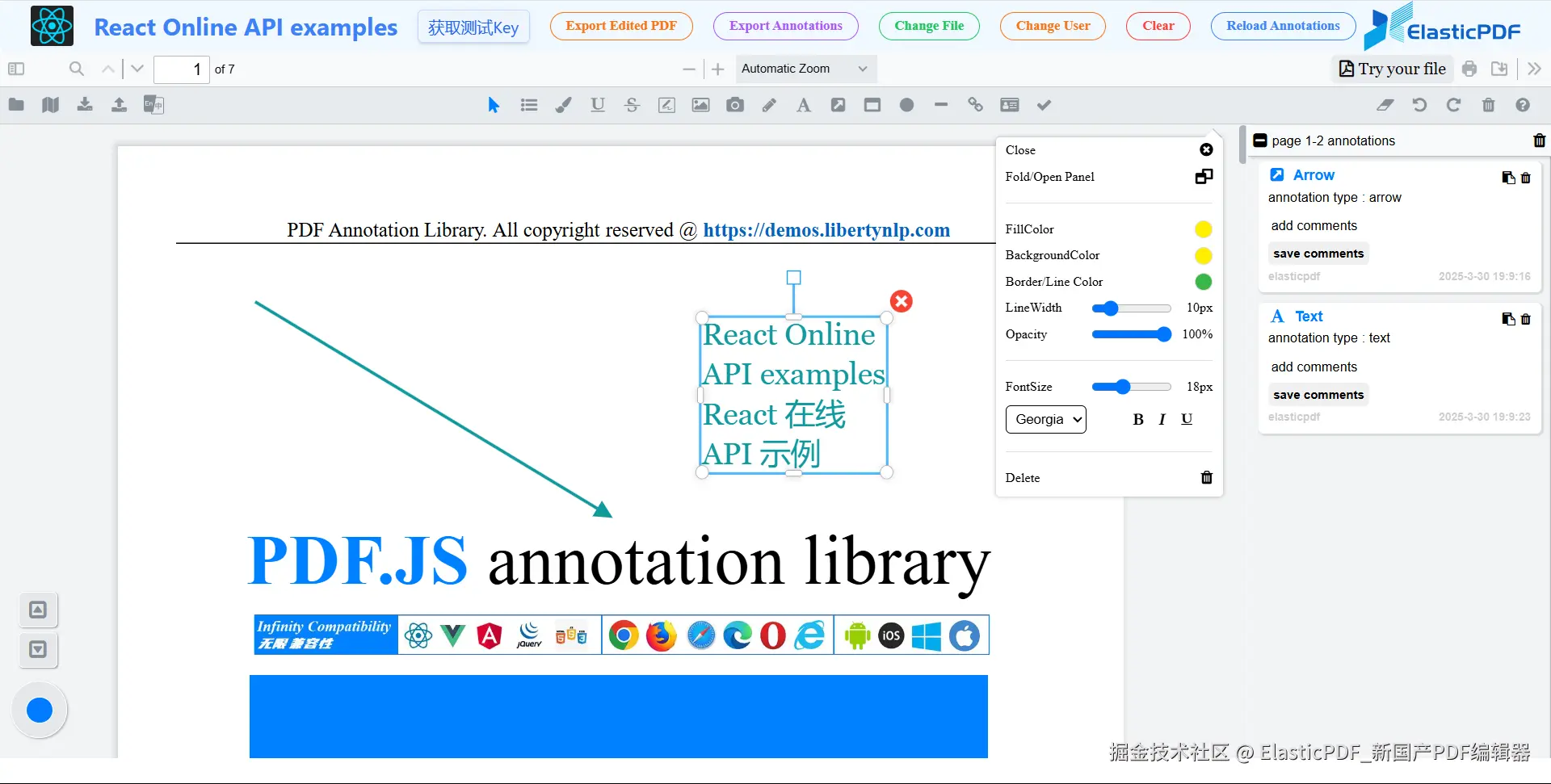This screenshot has height=784, width=1551.
Task: Select the highlight brush tool
Action: pos(563,105)
